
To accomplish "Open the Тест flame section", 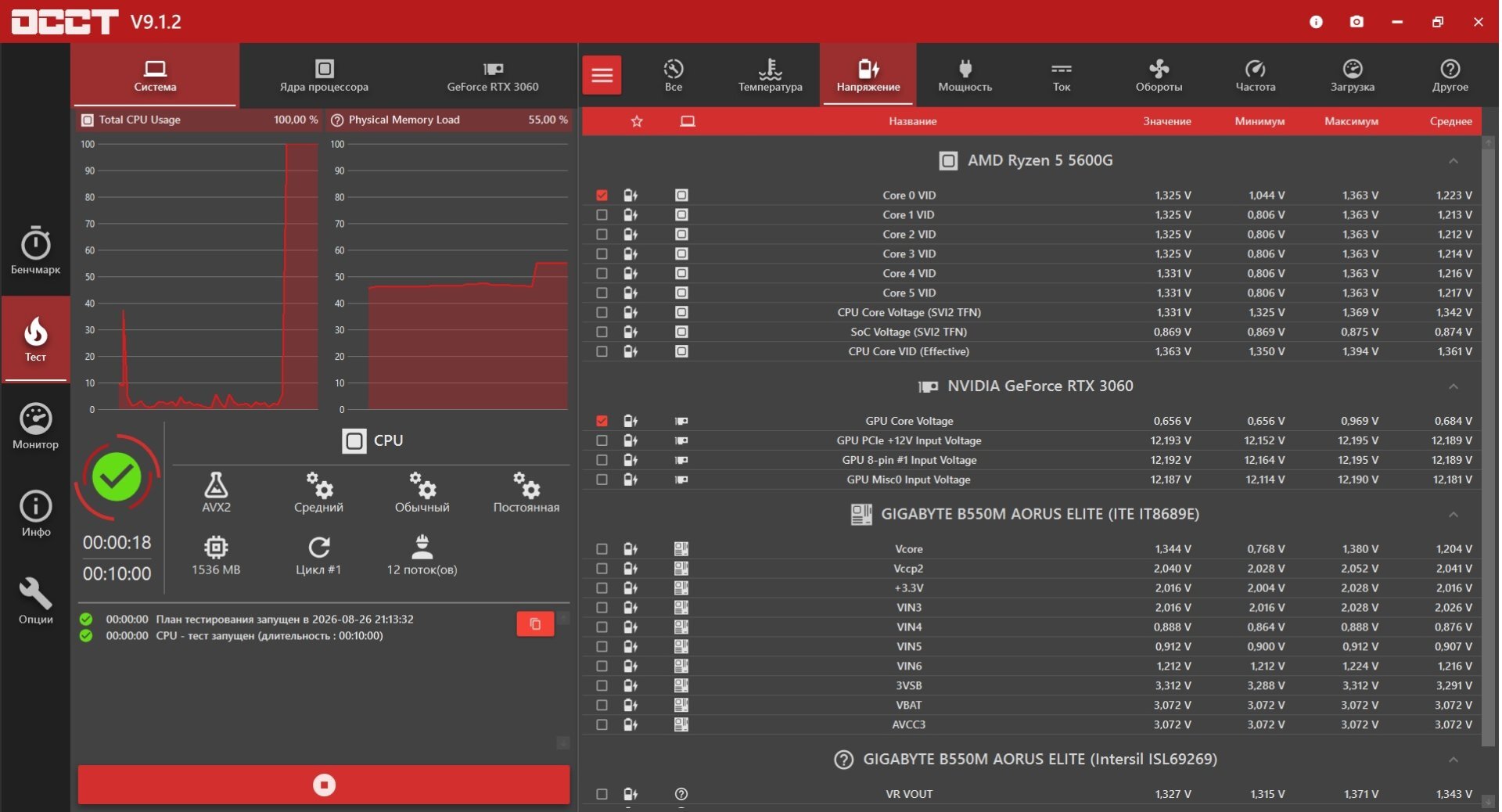I will (35, 339).
